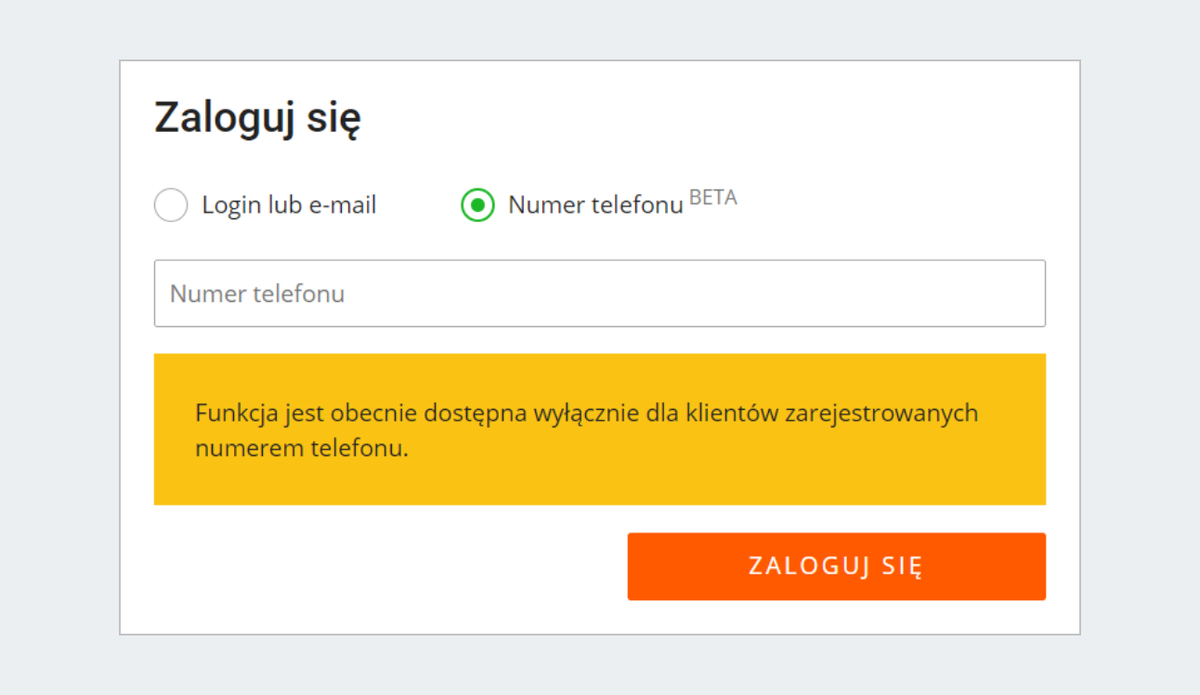Click the Numer telefonu option label text
1200x695 pixels.
pyautogui.click(x=596, y=205)
